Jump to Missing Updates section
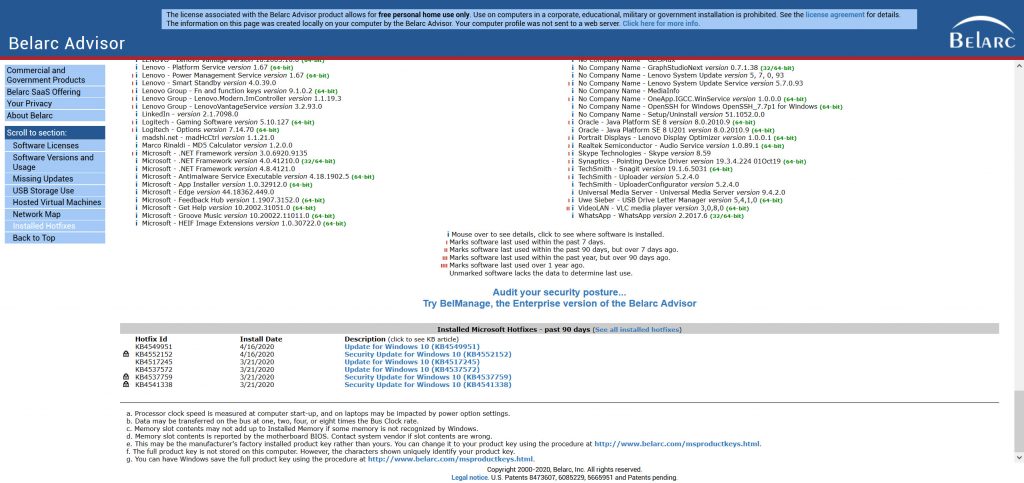Image resolution: width=1024 pixels, height=483 pixels. [54, 179]
